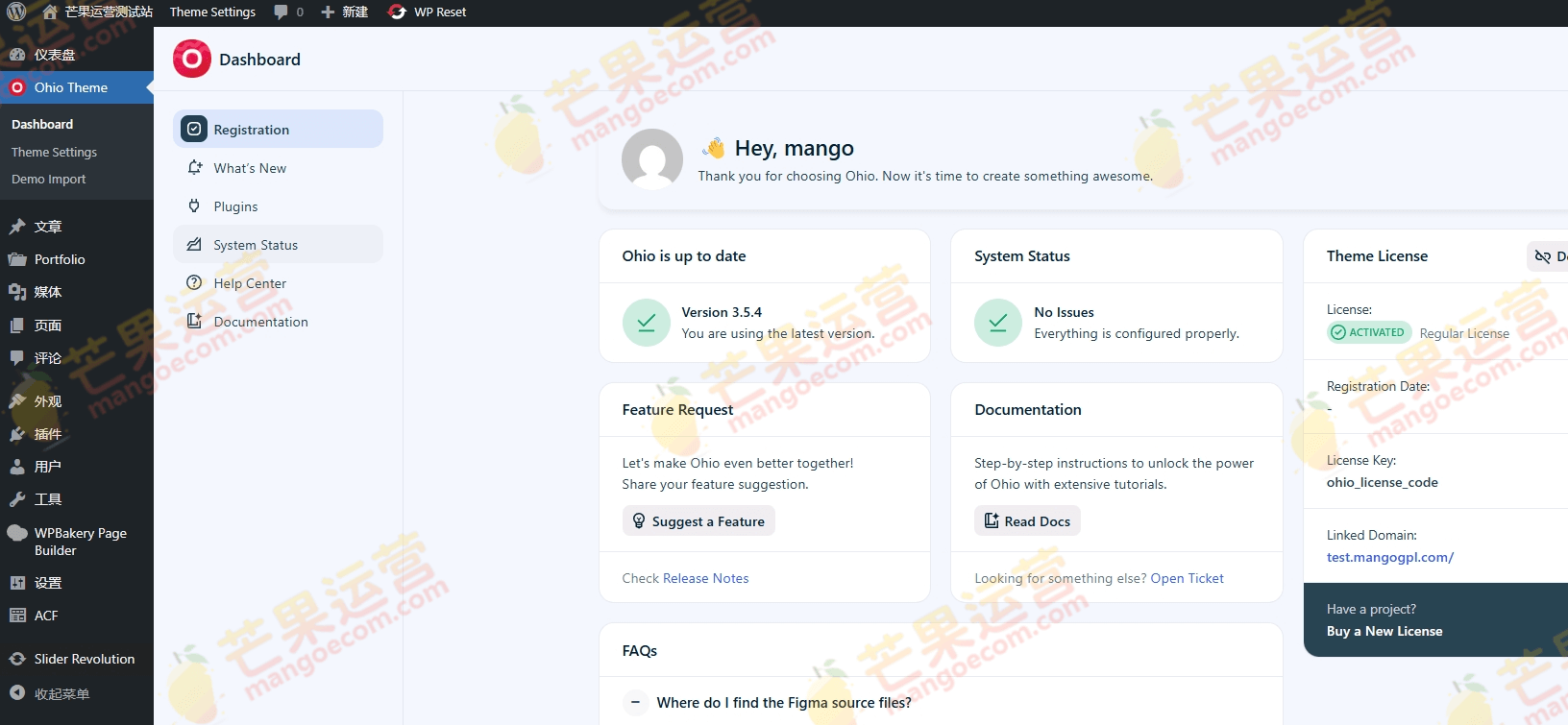This screenshot has width=1568, height=725.
Task: Click the Slider Revolution refresh icon
Action: click(17, 659)
